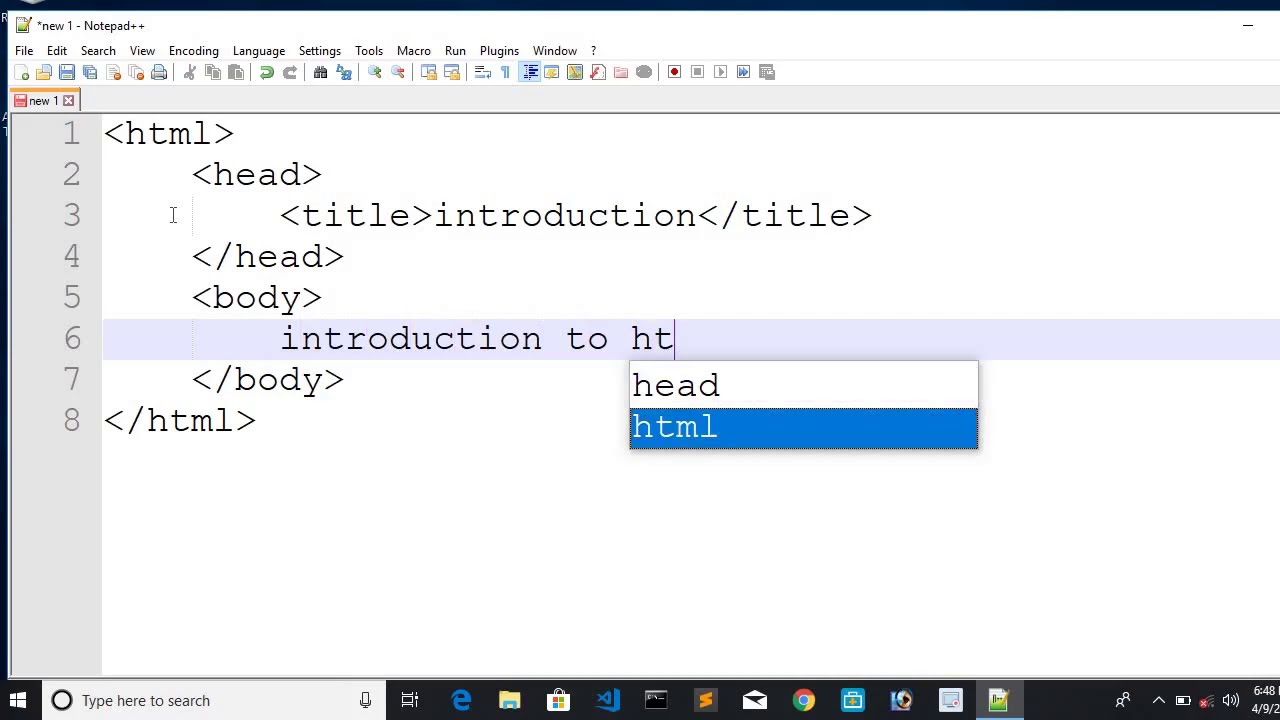Image resolution: width=1280 pixels, height=720 pixels.
Task: Open the Settings menu
Action: [x=320, y=51]
